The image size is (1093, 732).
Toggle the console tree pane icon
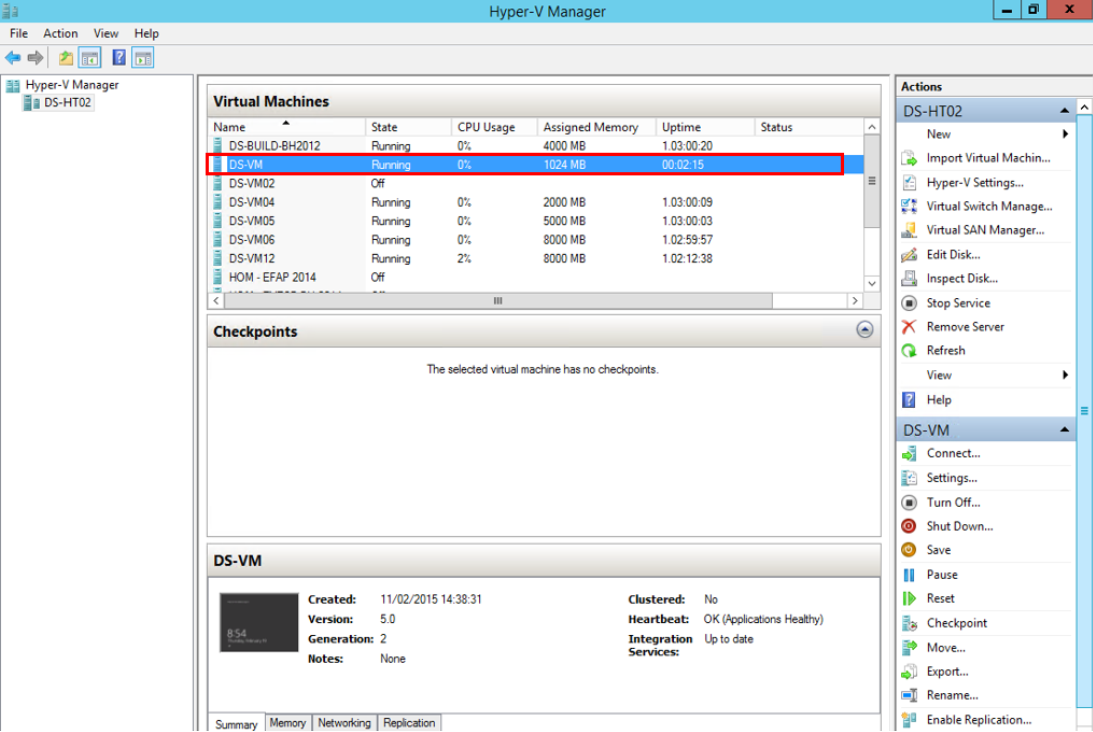[x=90, y=58]
